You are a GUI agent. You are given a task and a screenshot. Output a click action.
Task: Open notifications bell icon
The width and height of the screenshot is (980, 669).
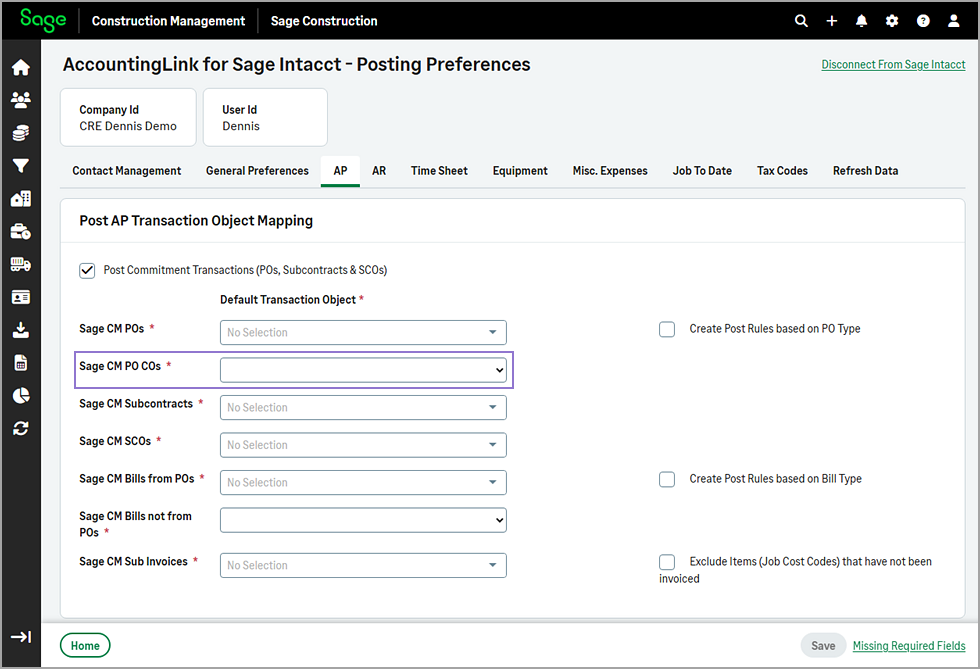coord(861,21)
